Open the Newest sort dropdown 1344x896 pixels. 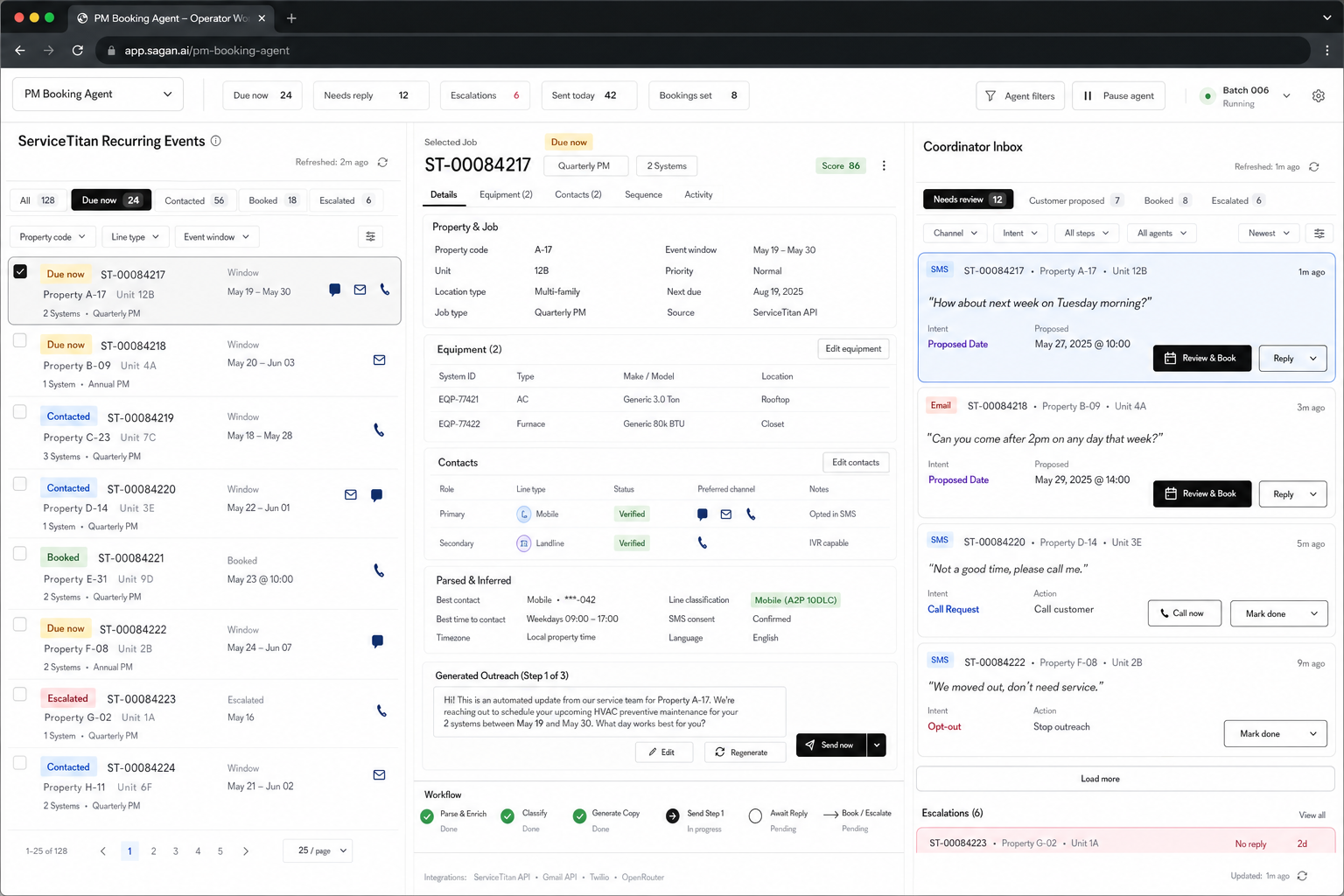(x=1269, y=234)
